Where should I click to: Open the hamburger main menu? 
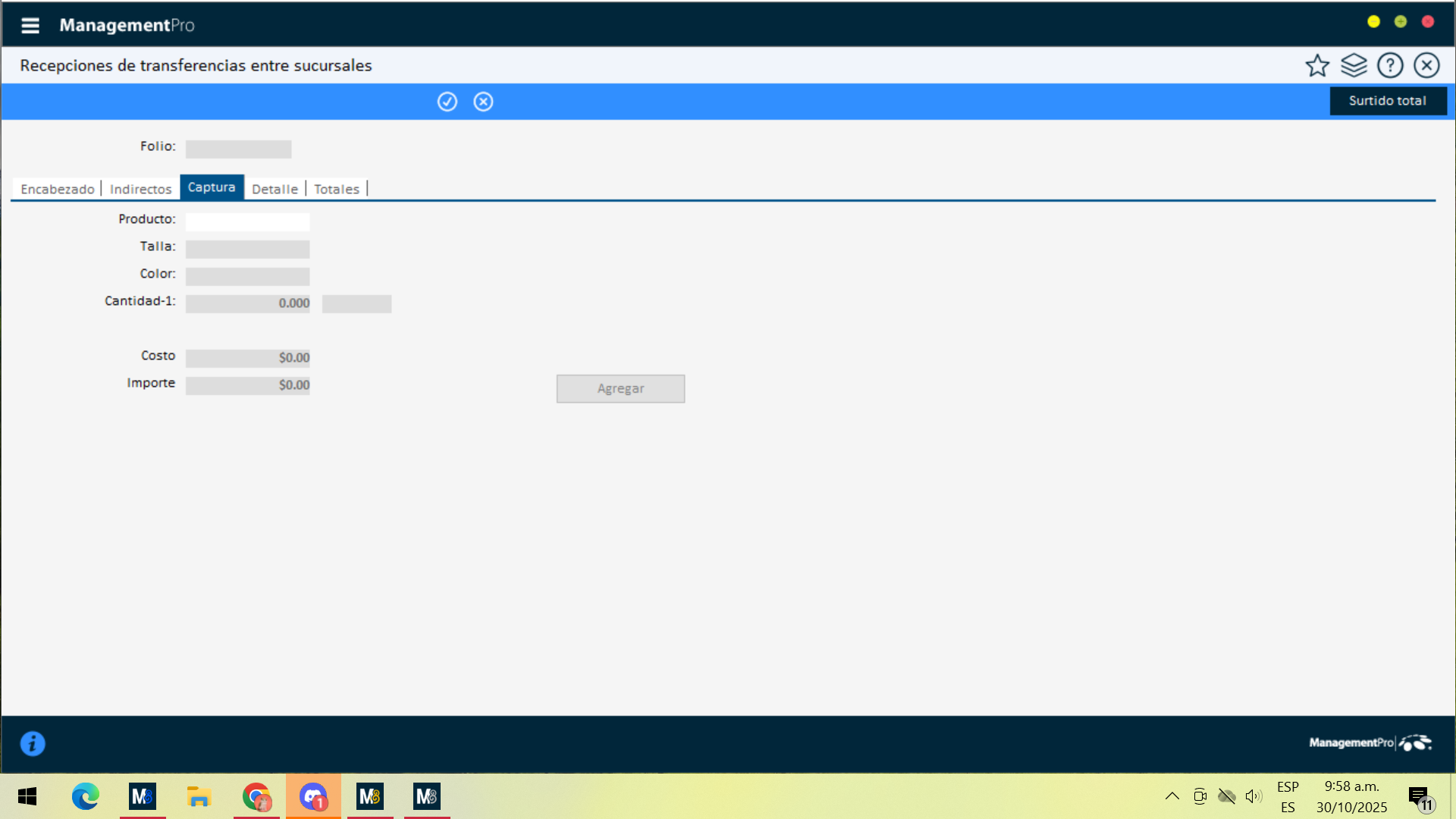pos(30,26)
